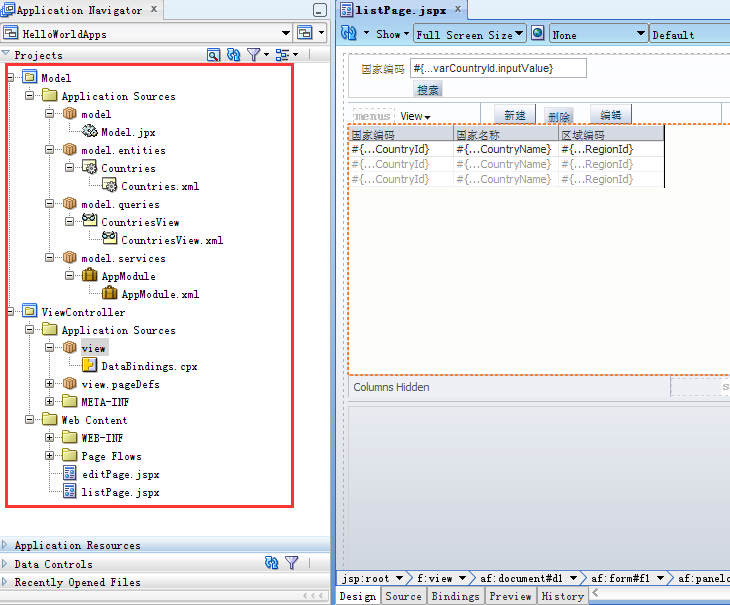
Task: Switch to the Source tab
Action: point(403,596)
